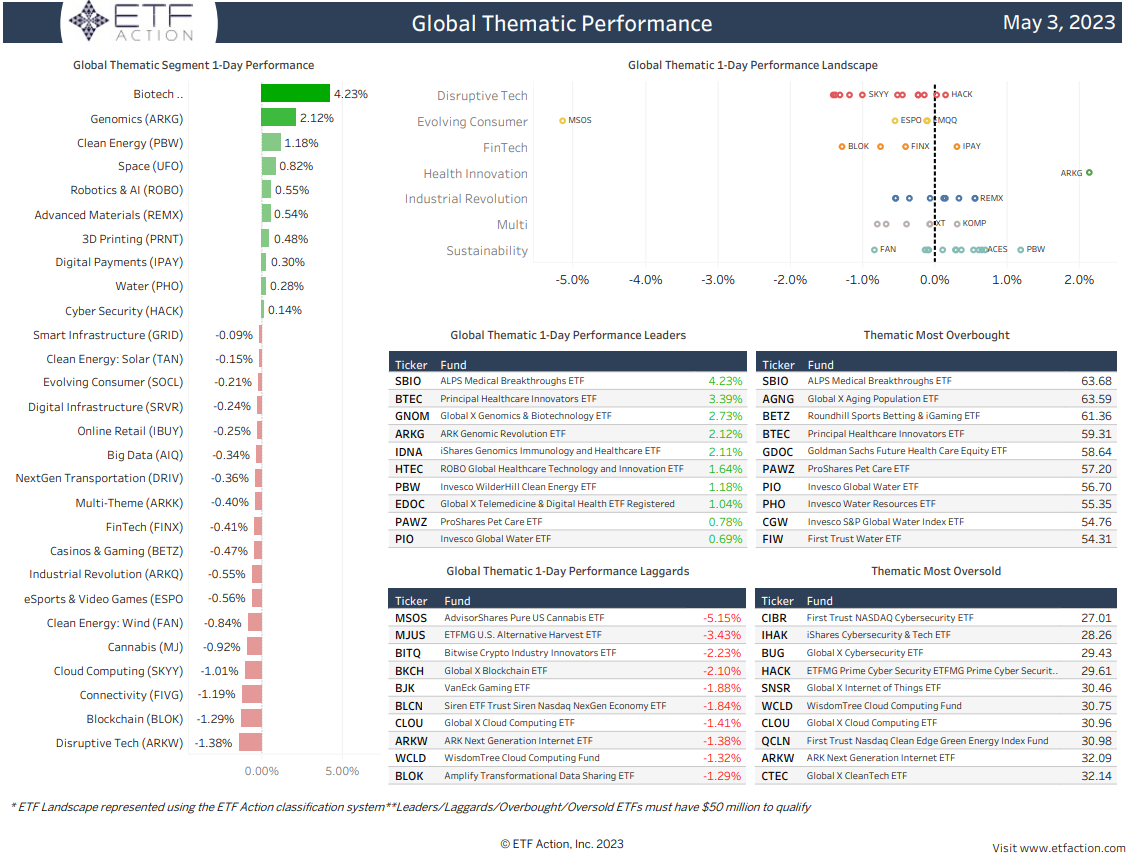Click the Clean Energy (PBW) segment label
Screen dimensions: 1131x856
tap(130, 143)
